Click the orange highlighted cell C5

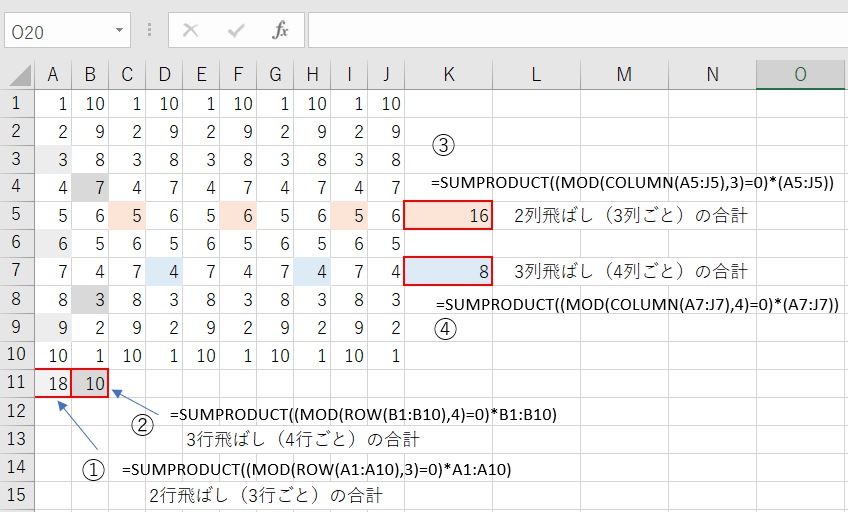(x=127, y=215)
